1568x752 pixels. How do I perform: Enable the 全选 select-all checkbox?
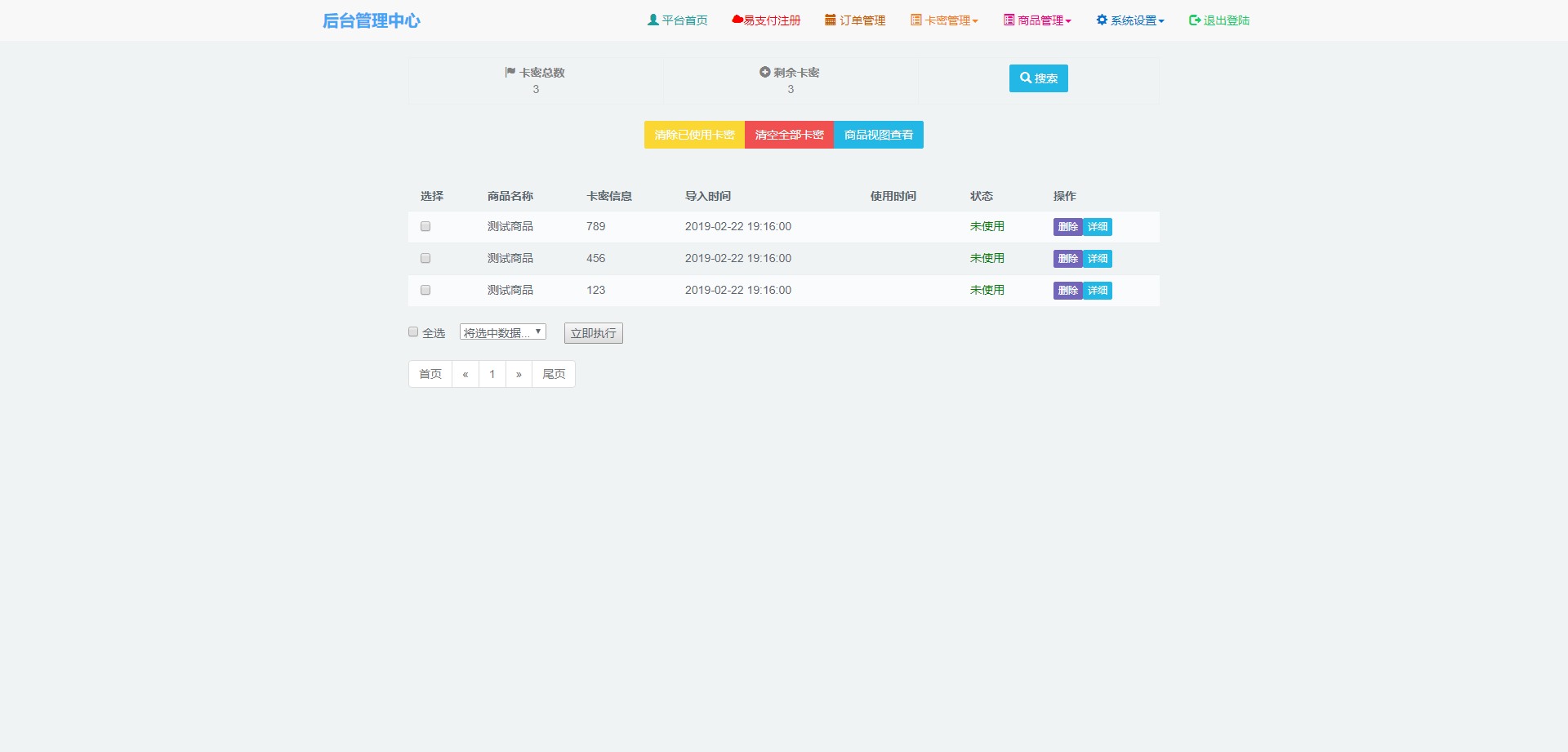click(x=413, y=332)
